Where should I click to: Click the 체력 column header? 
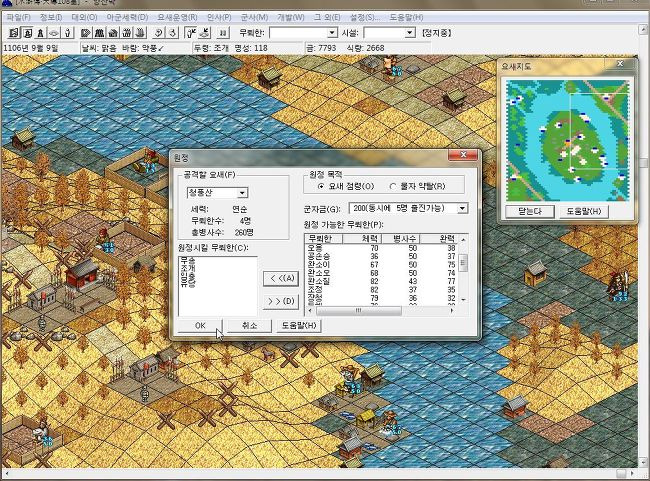pos(361,238)
